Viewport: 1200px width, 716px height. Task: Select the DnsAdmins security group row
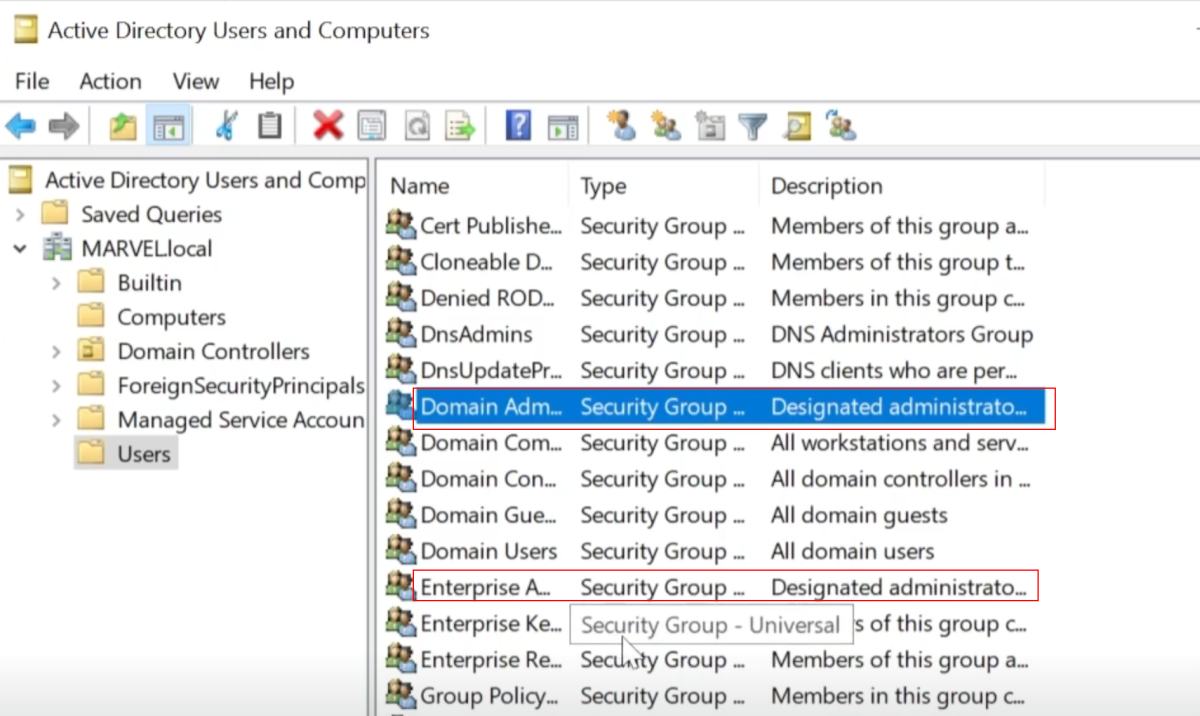click(476, 335)
